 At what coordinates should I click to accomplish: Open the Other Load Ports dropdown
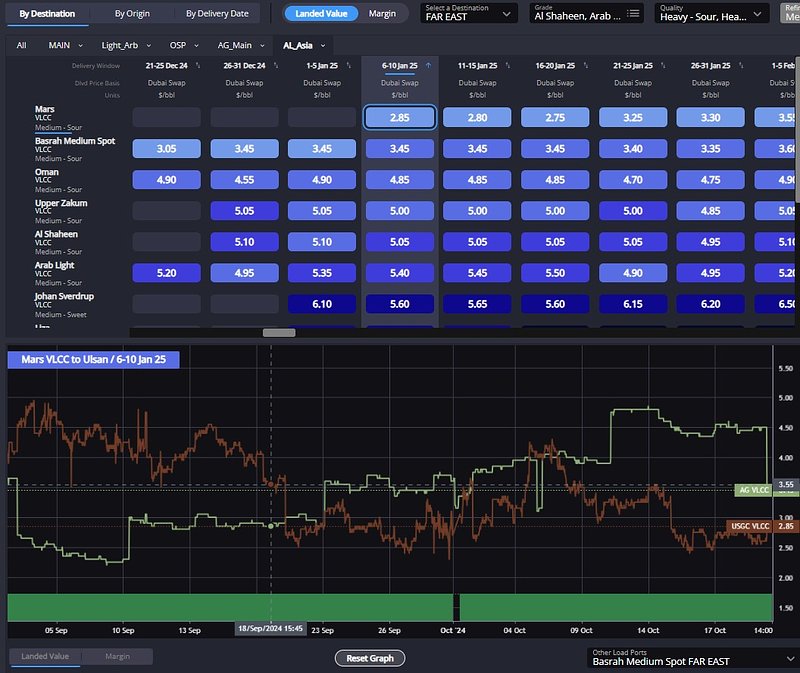[x=689, y=657]
